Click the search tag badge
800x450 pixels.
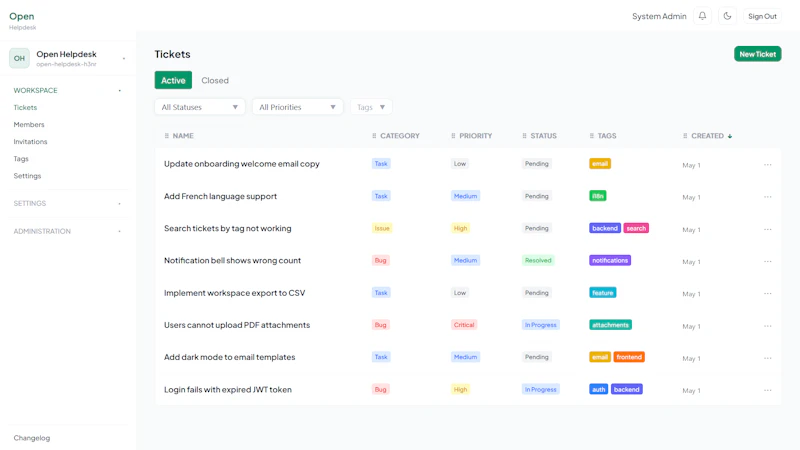pos(636,228)
